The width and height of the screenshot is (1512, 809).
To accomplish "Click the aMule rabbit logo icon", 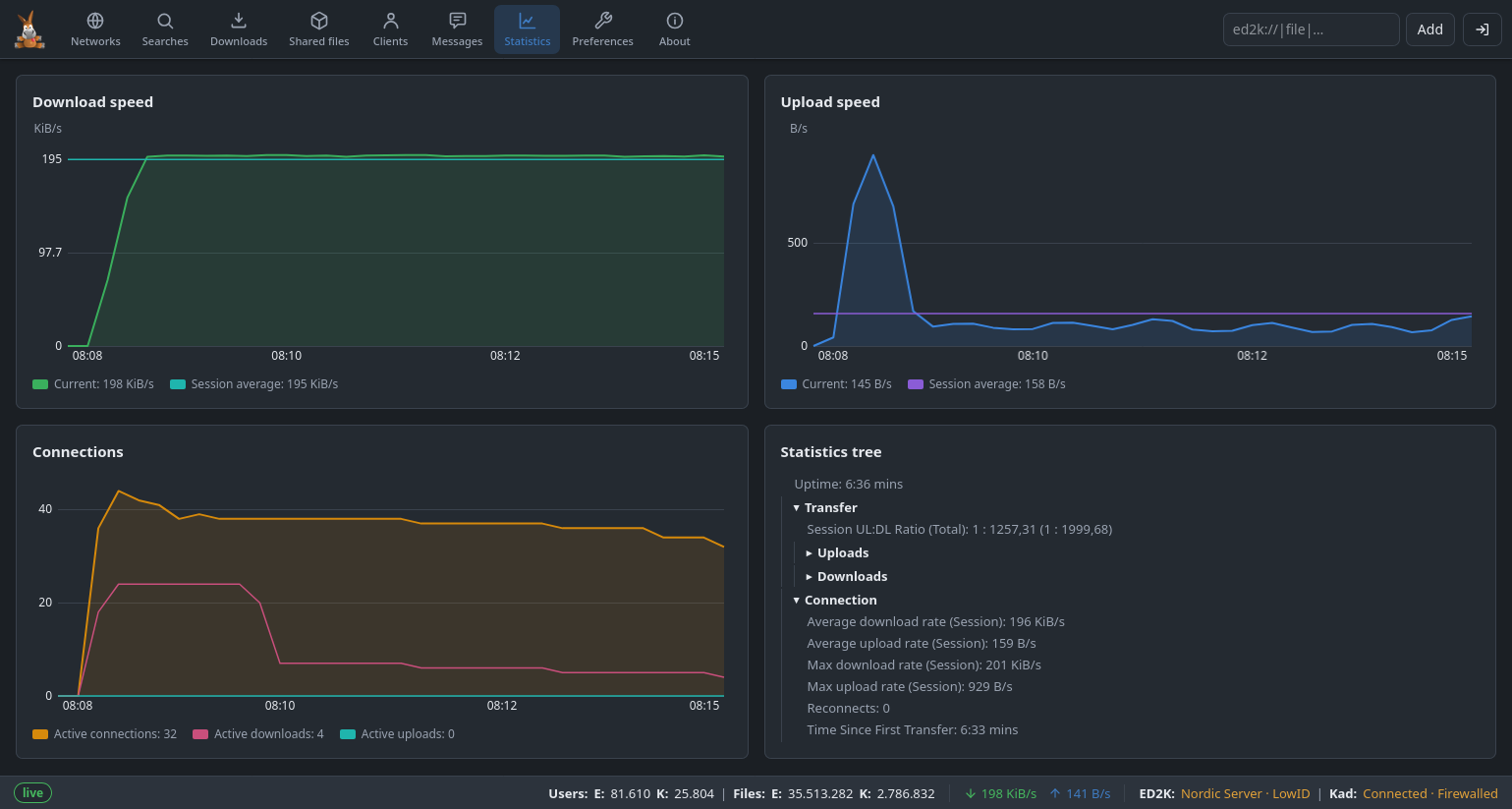I will 29,29.
